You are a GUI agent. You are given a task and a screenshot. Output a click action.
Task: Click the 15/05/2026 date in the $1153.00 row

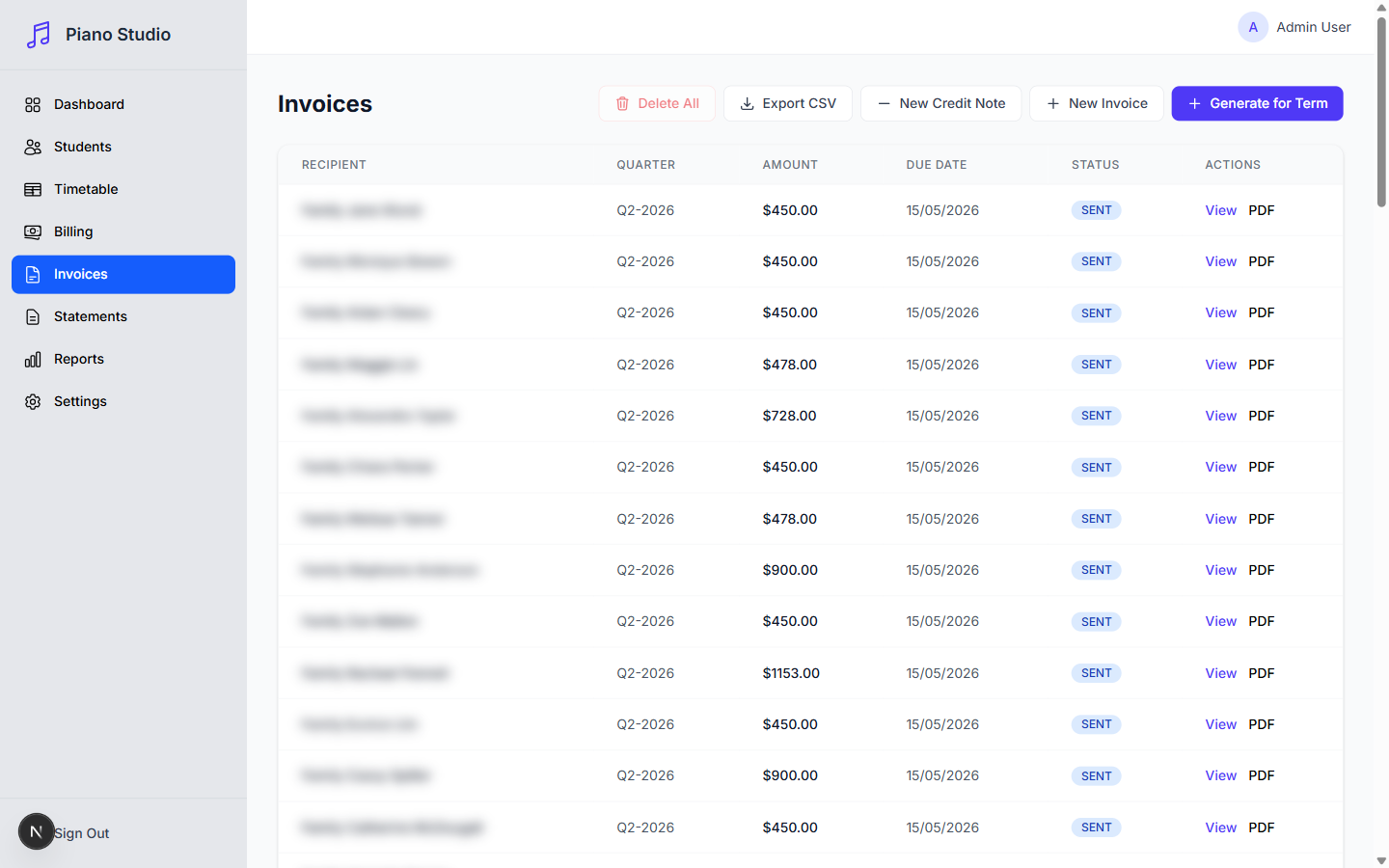pyautogui.click(x=942, y=673)
